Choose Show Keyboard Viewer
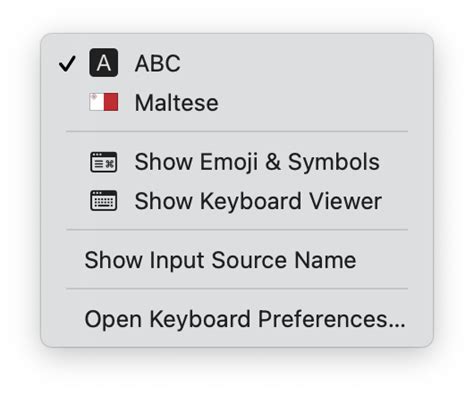This screenshot has height=395, width=474. 237,201
